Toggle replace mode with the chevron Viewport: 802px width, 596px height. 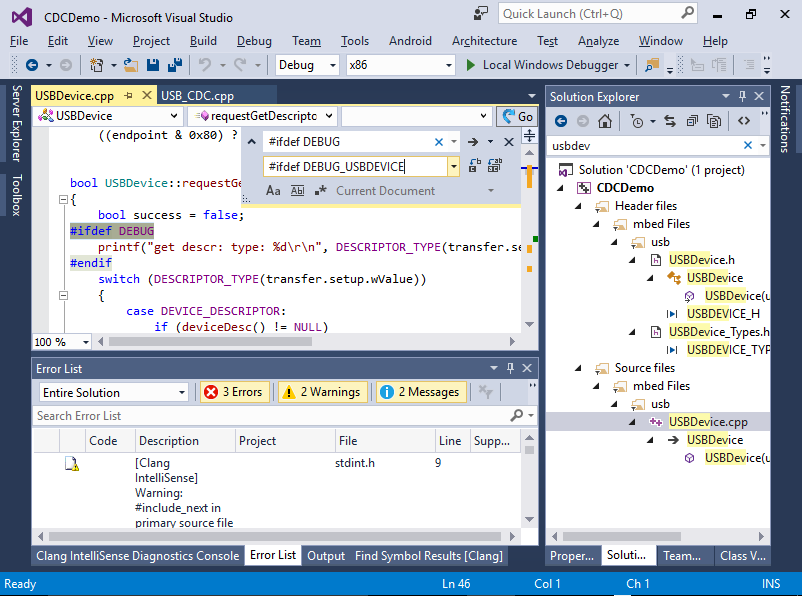[x=252, y=142]
